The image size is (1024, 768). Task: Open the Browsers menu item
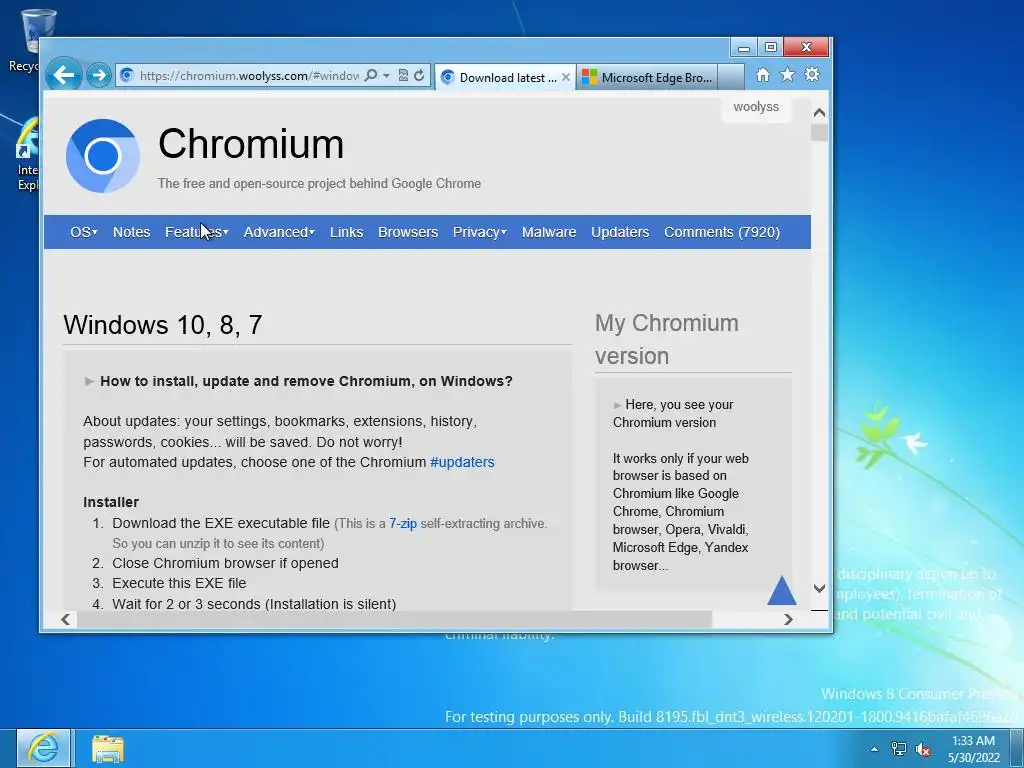click(408, 232)
